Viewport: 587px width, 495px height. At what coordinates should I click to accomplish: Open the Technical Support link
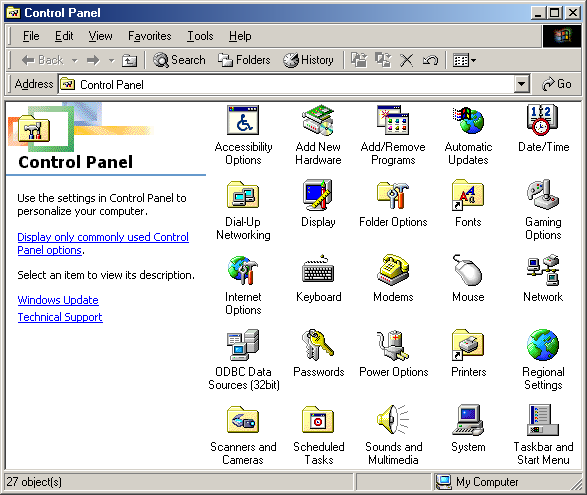(x=60, y=317)
